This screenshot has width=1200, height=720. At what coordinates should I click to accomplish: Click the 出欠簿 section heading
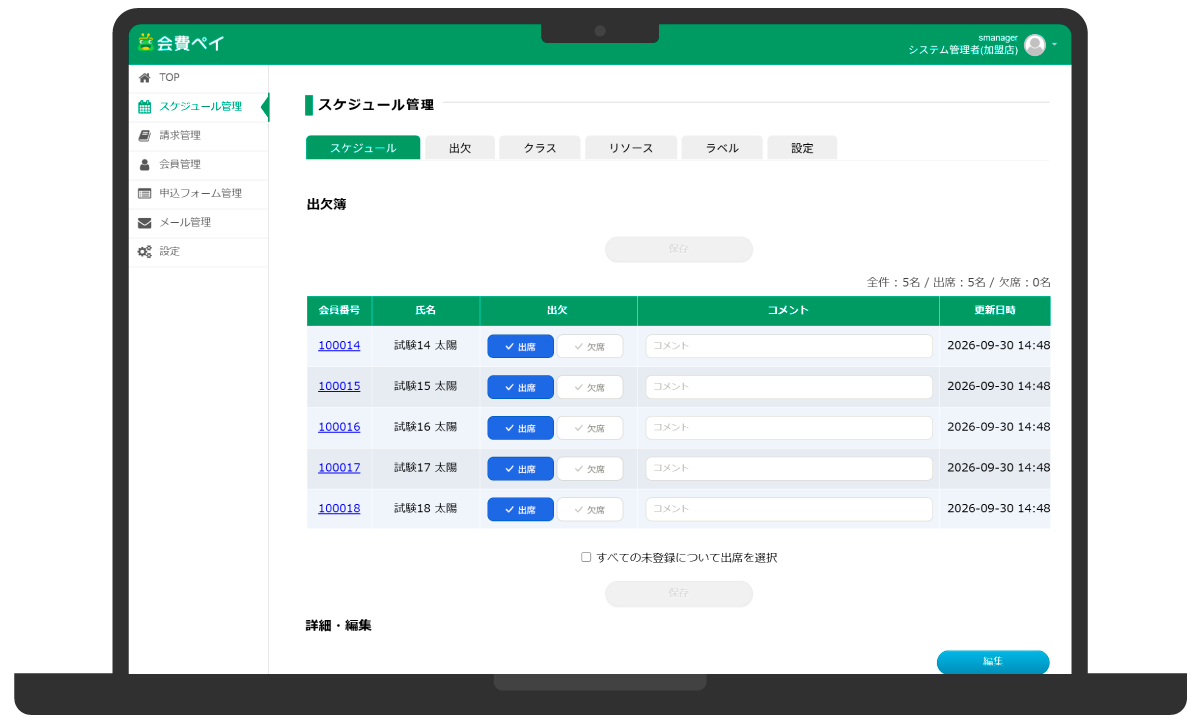tap(326, 205)
